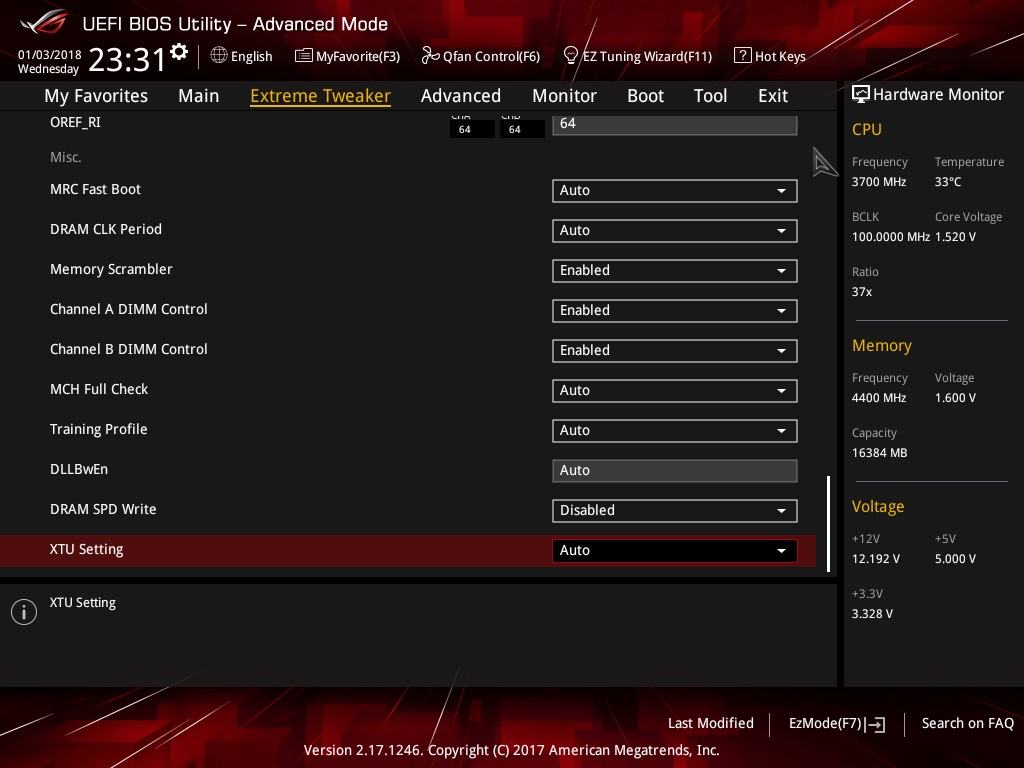This screenshot has width=1024, height=768.
Task: Open Search on FAQ link
Action: coord(967,724)
